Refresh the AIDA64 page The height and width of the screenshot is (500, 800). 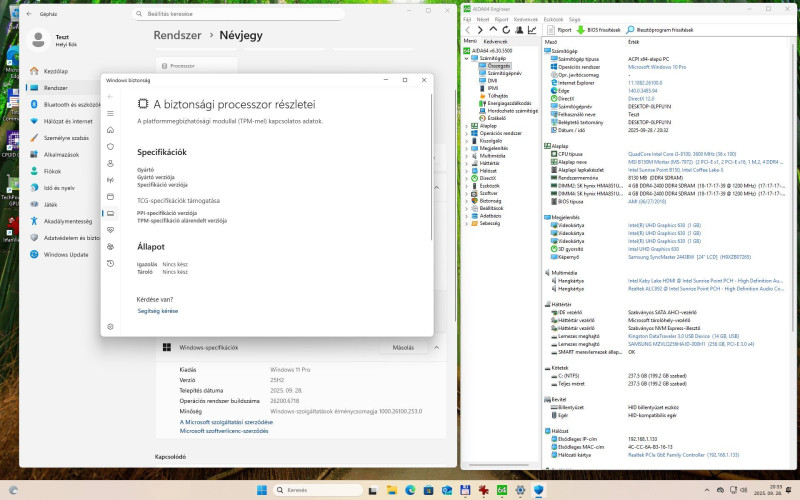coord(506,30)
